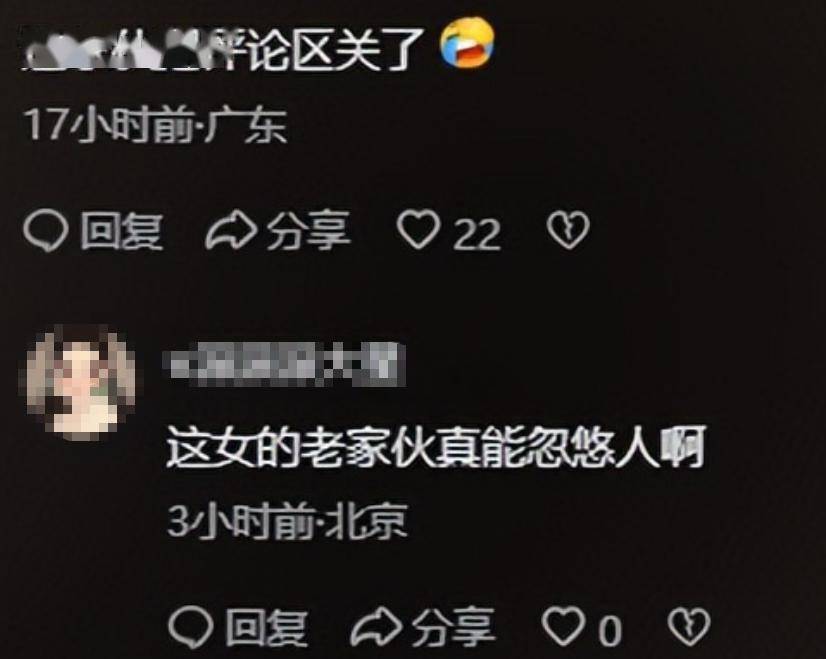Click the comment text 这女的老家伙真能忽悠人啊
The height and width of the screenshot is (659, 826).
(436, 448)
